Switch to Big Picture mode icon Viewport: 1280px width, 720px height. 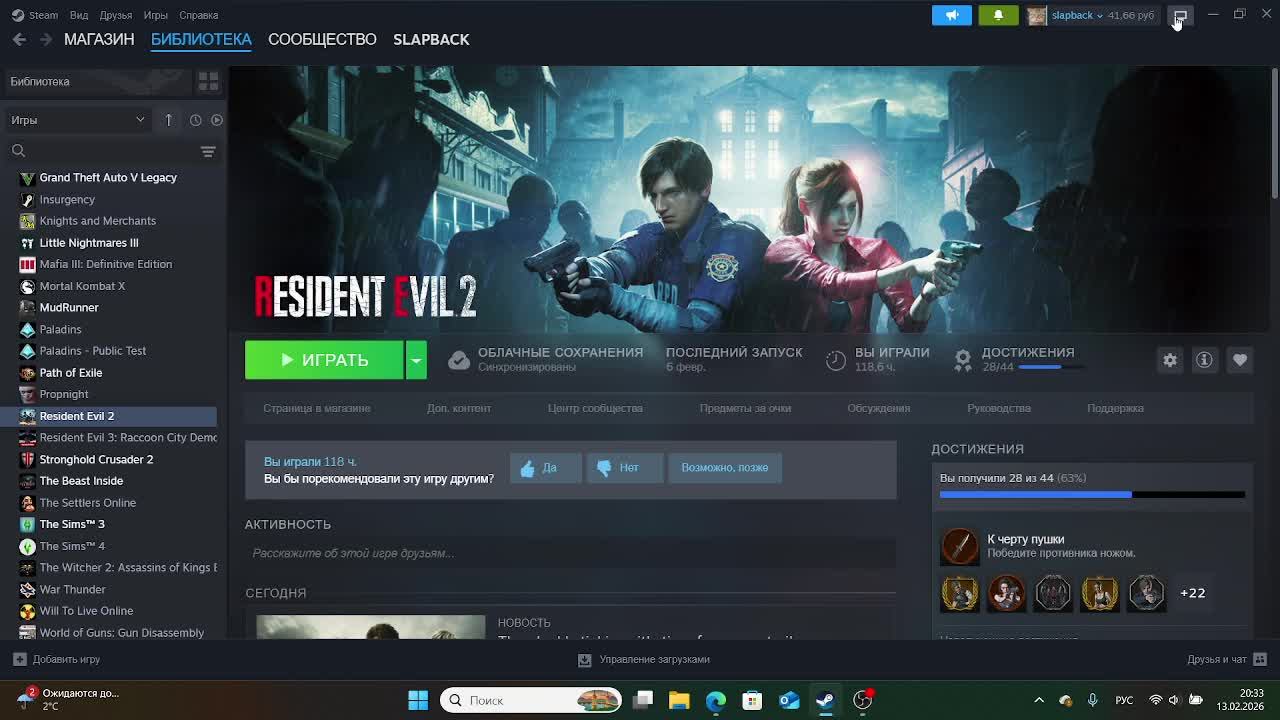coord(1180,15)
